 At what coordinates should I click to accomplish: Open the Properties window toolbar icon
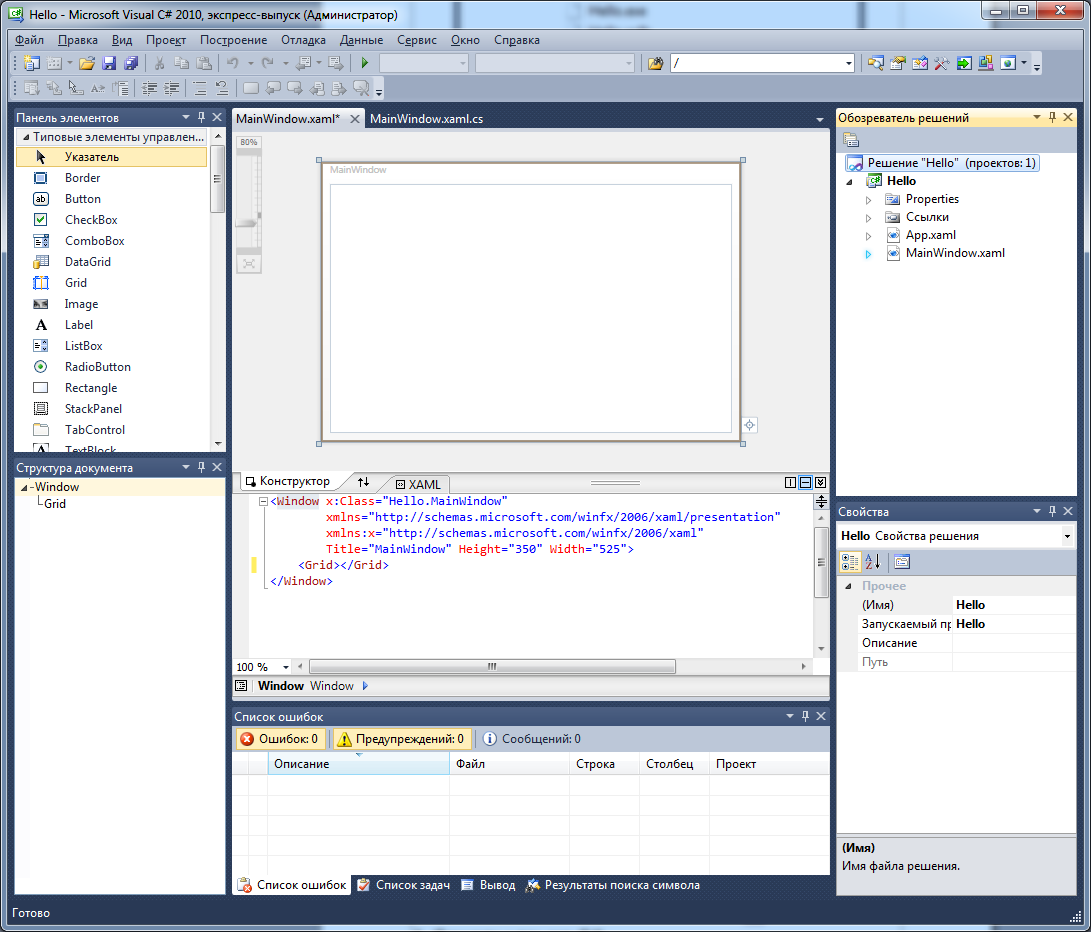tap(898, 63)
